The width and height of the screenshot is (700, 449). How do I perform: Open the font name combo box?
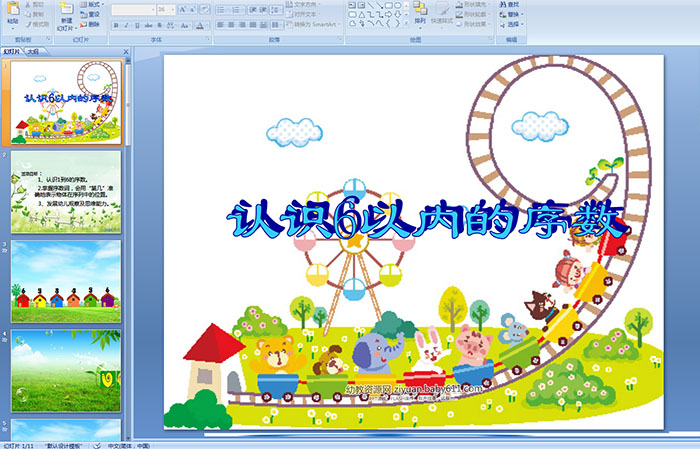(x=133, y=10)
